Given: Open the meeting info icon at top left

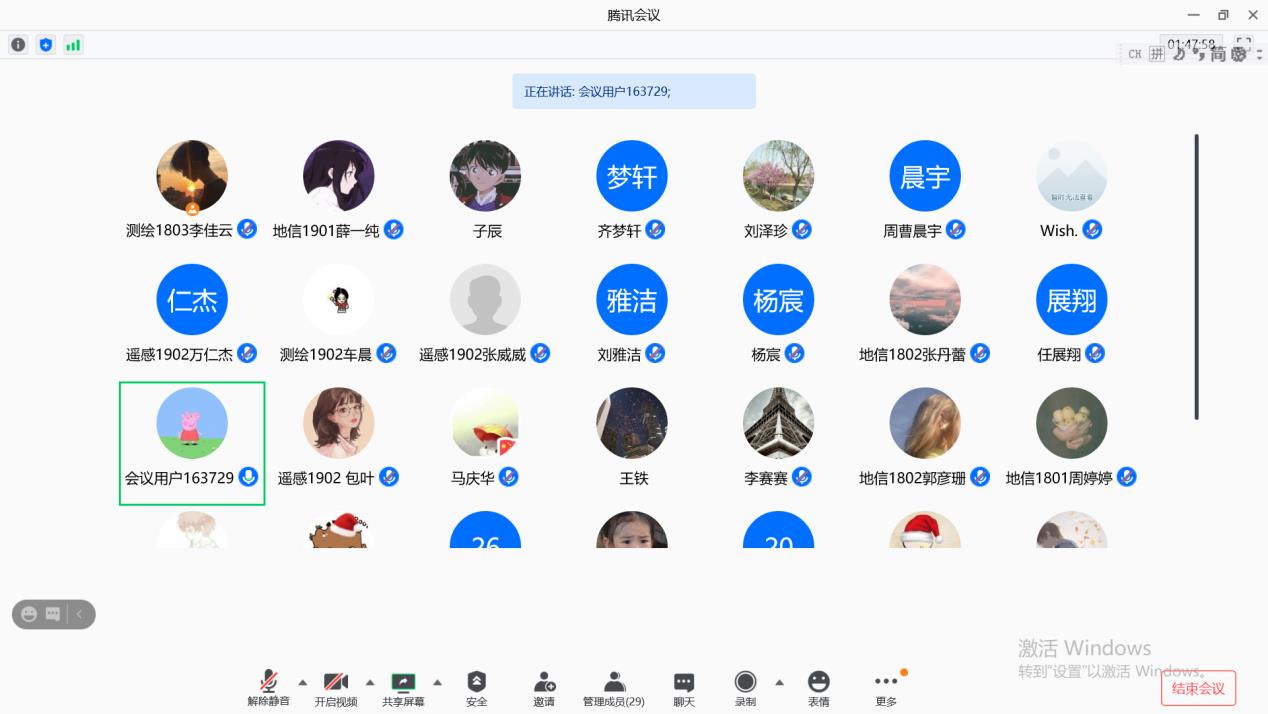Looking at the screenshot, I should click(x=18, y=45).
